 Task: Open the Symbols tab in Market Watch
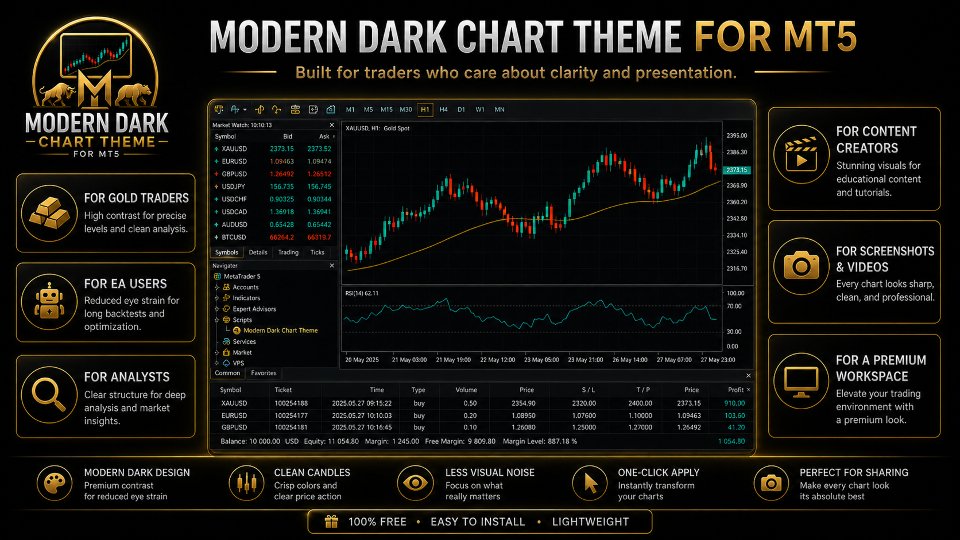227,252
